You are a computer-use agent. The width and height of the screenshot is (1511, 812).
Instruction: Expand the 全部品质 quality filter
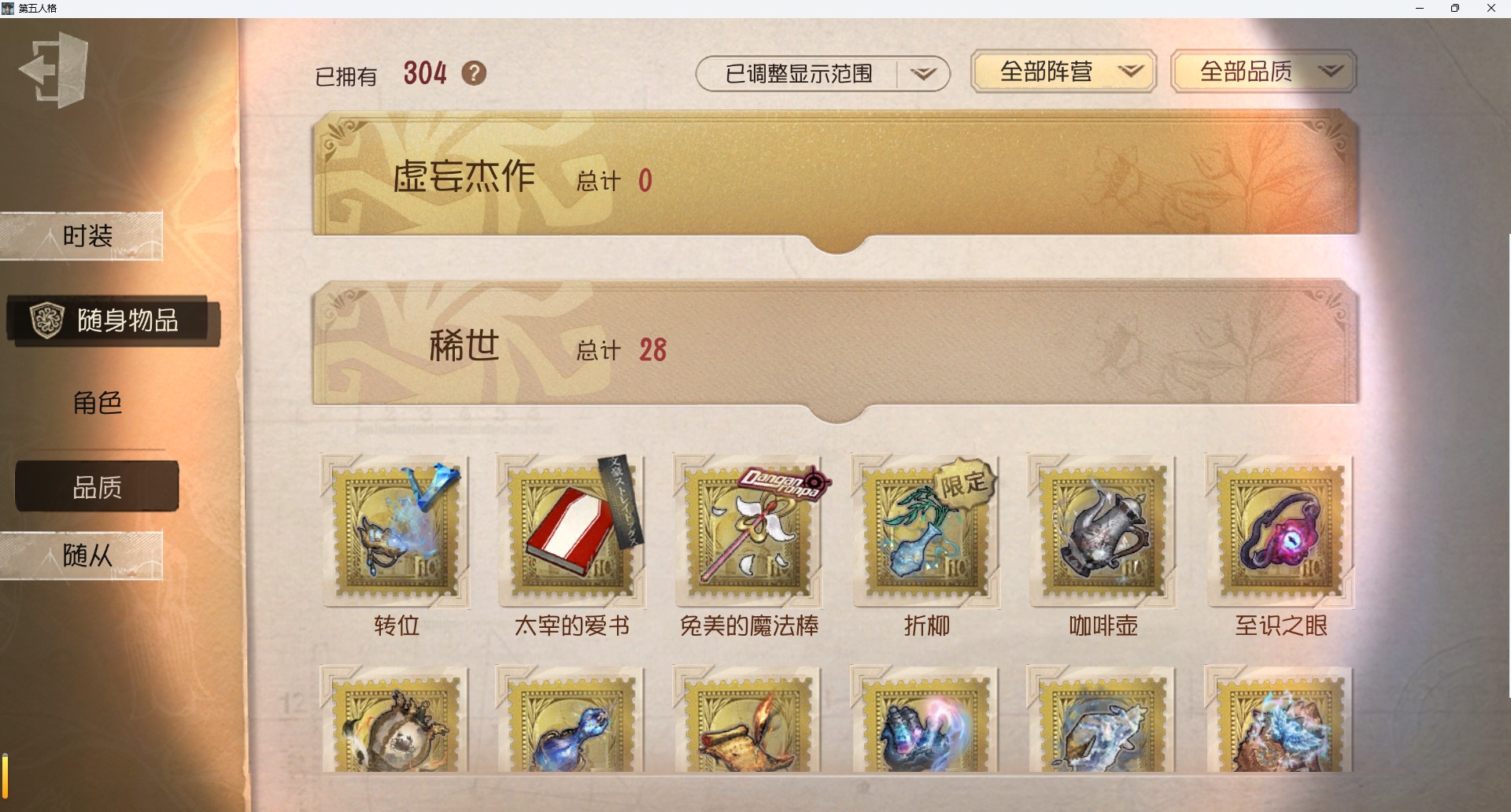tap(1264, 72)
